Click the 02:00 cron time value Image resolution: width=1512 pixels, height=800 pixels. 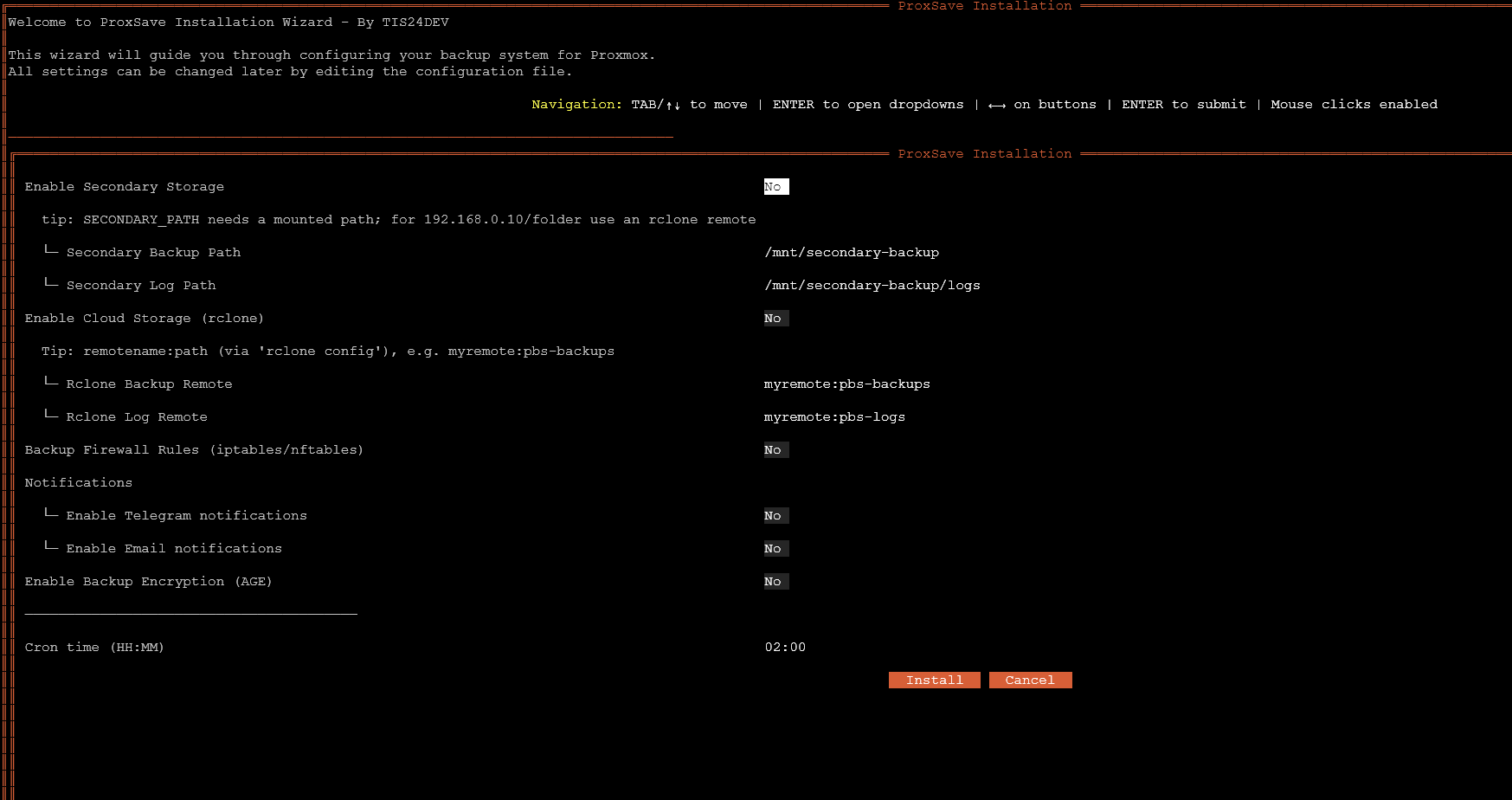tap(785, 647)
